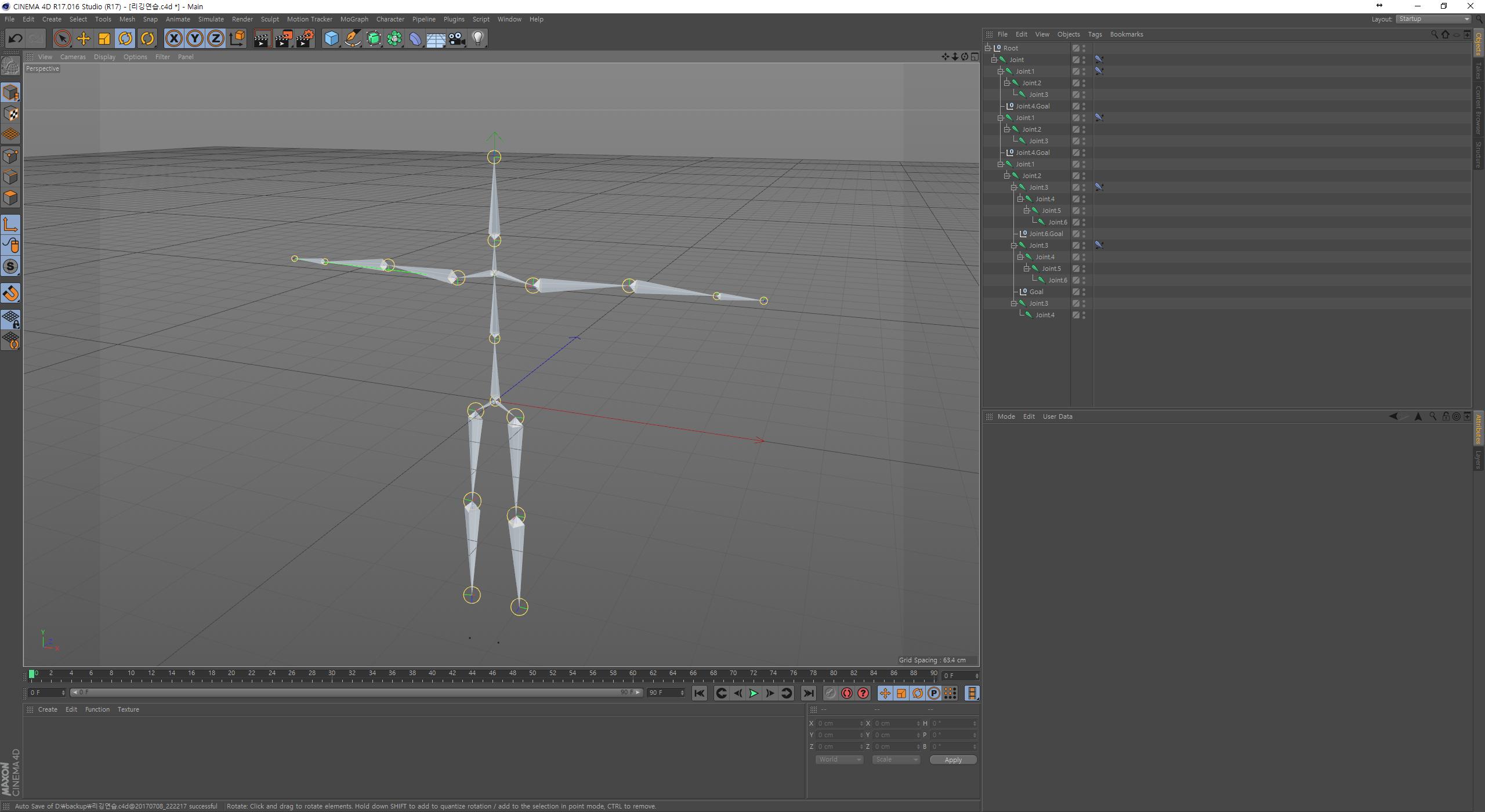Toggle visibility dots for Root object
Viewport: 1485px width, 812px height.
click(1084, 48)
